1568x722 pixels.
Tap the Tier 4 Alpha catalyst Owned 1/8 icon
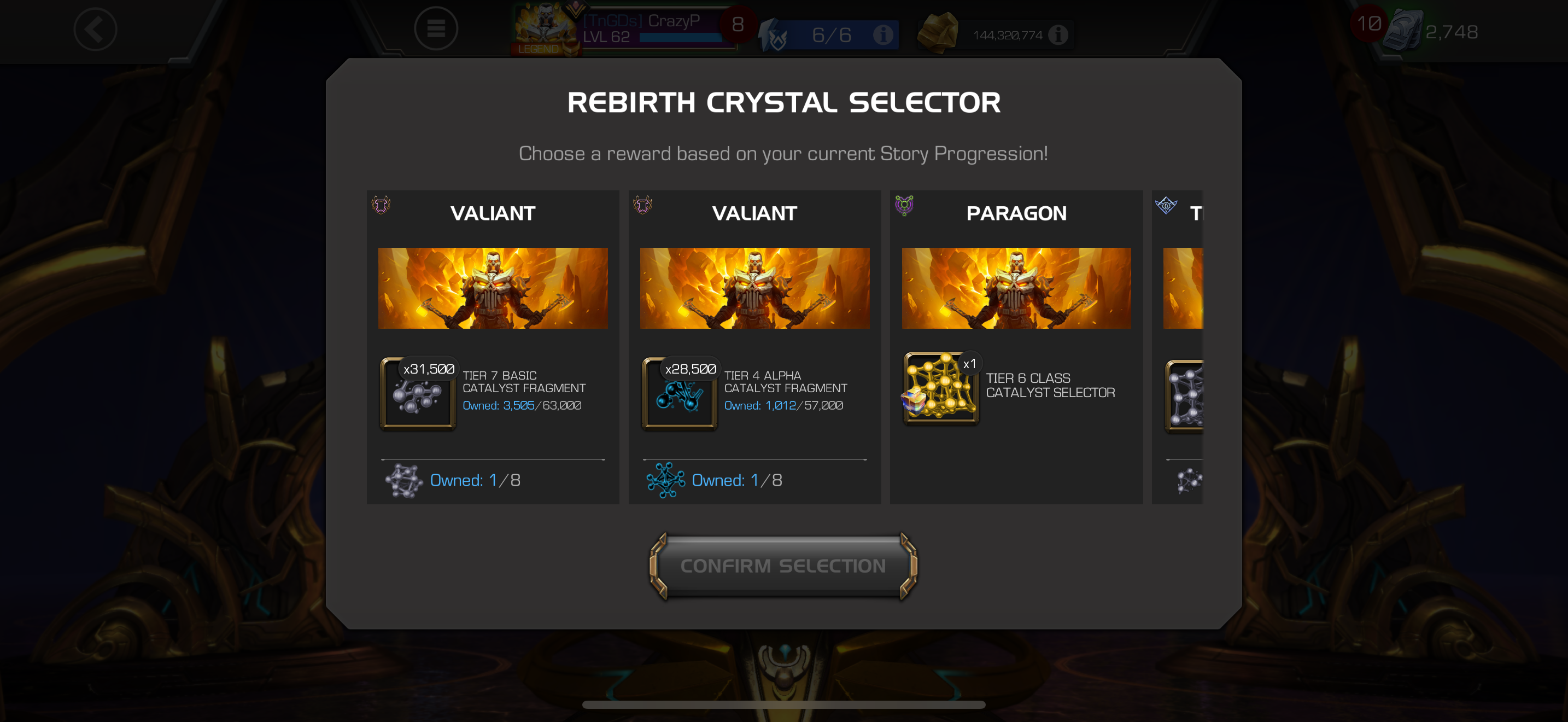pos(665,480)
